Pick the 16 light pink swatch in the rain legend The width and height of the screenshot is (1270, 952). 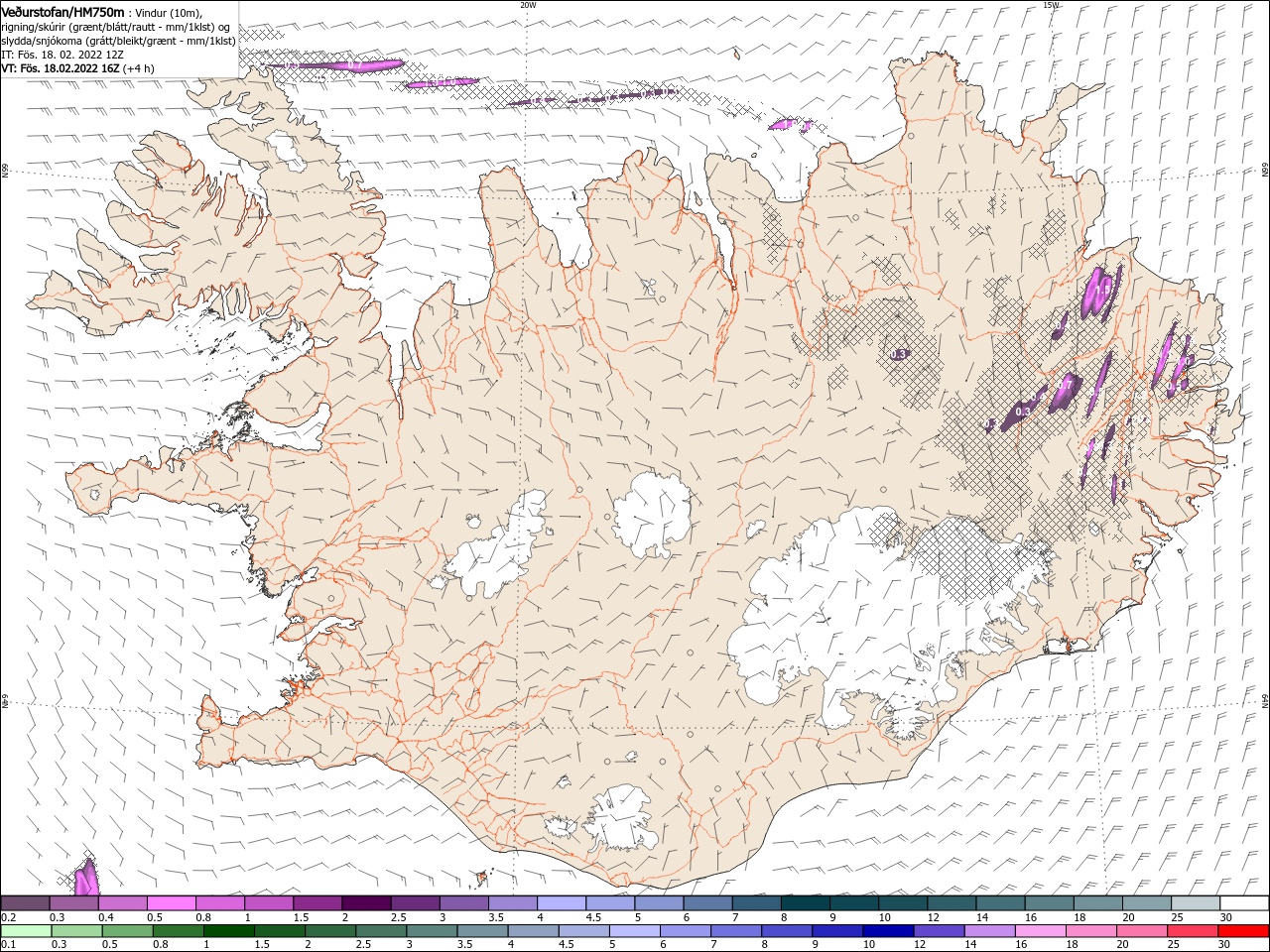pos(1041,931)
